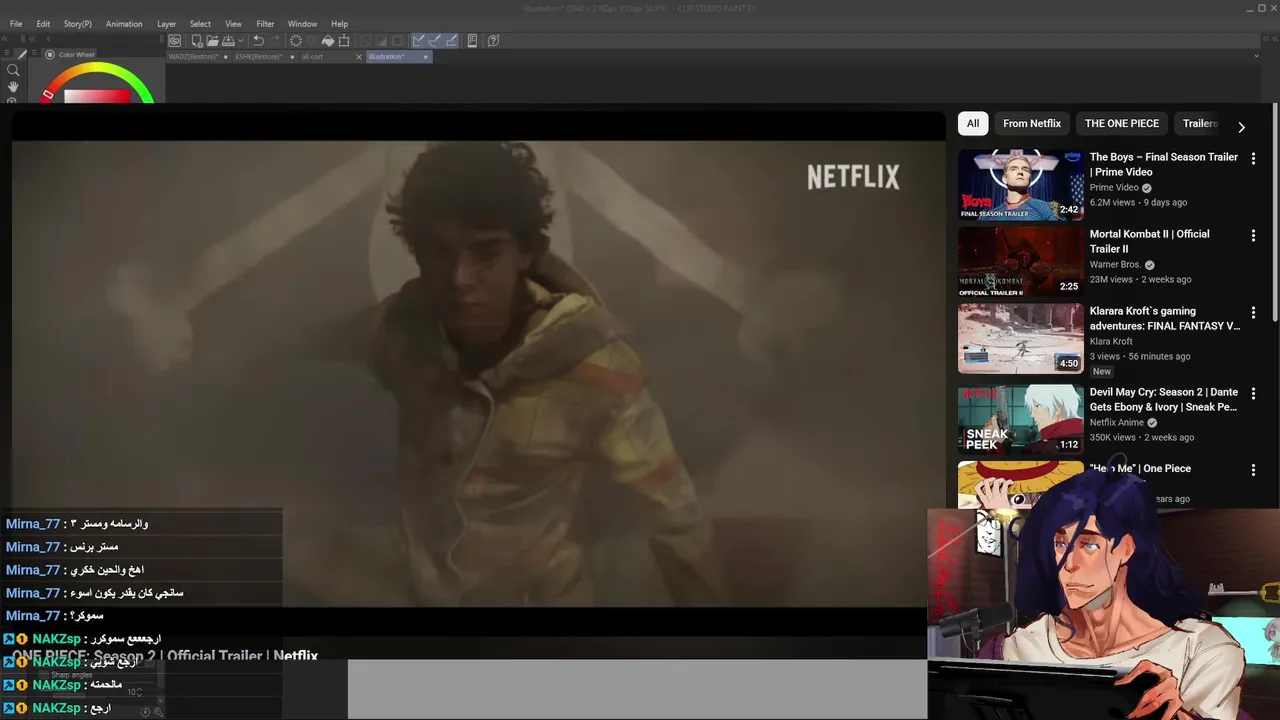Switch to pen sub tool panel icon
Screen dimensions: 1280x720
(x=22, y=55)
